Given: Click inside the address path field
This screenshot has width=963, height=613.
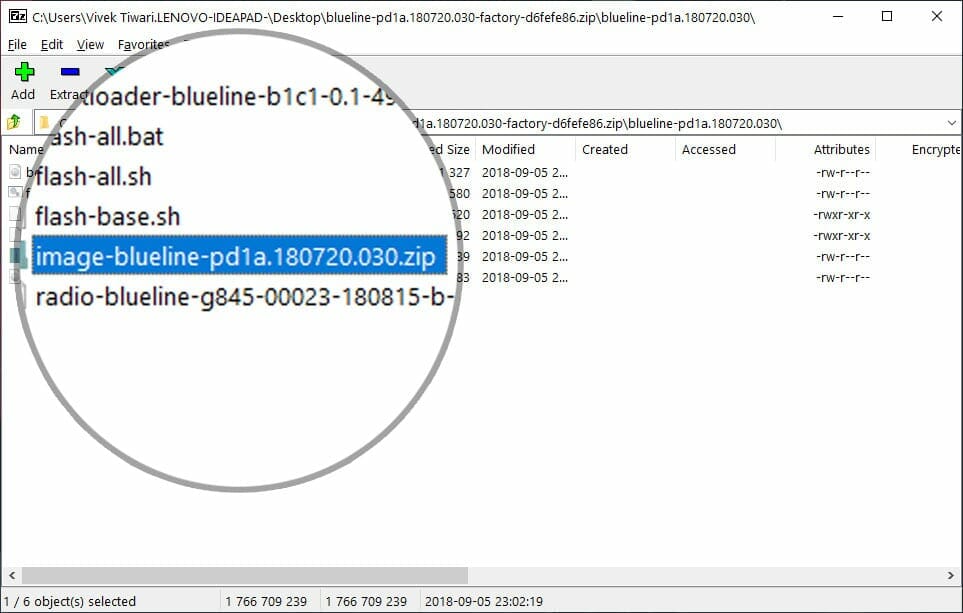Looking at the screenshot, I should tap(600, 123).
